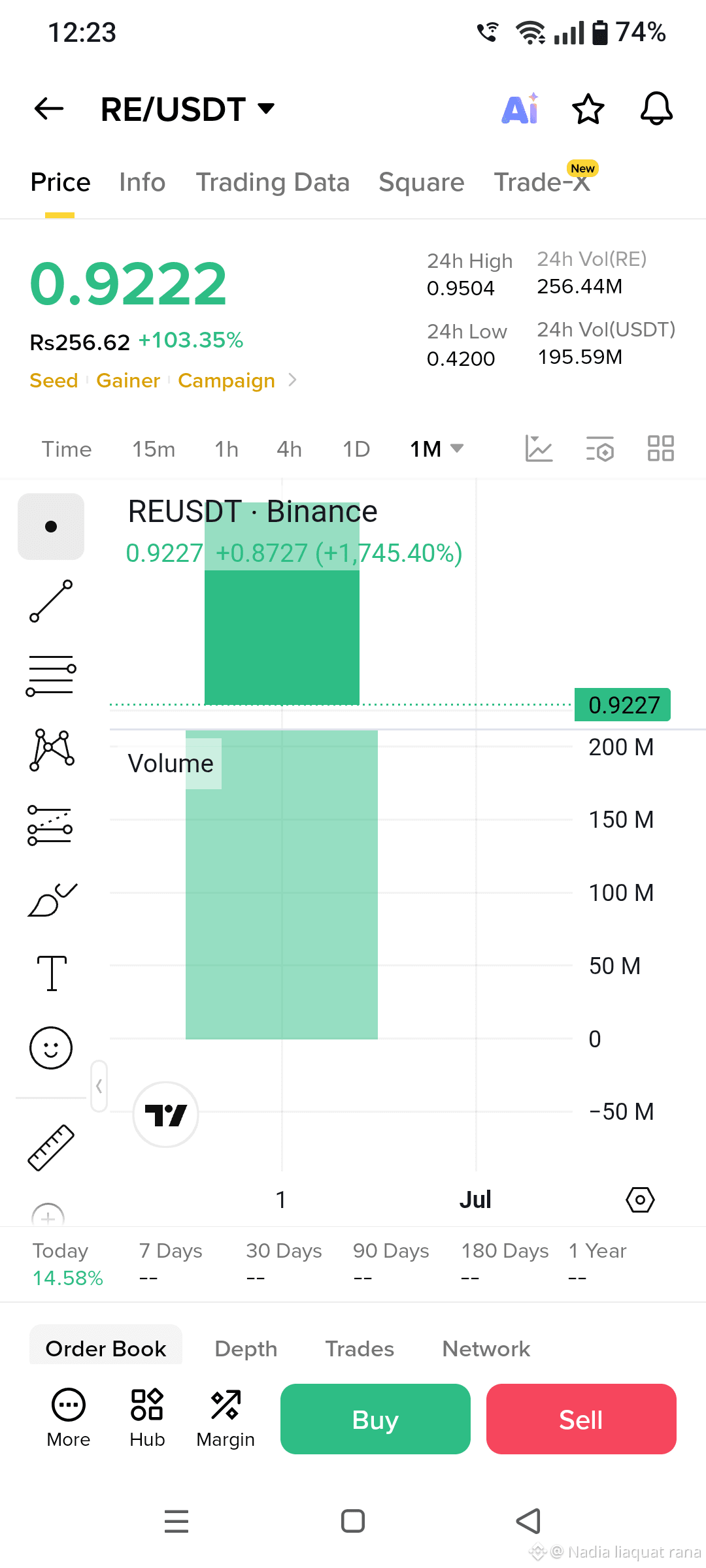
Task: Tap the Android home button
Action: 353,1521
